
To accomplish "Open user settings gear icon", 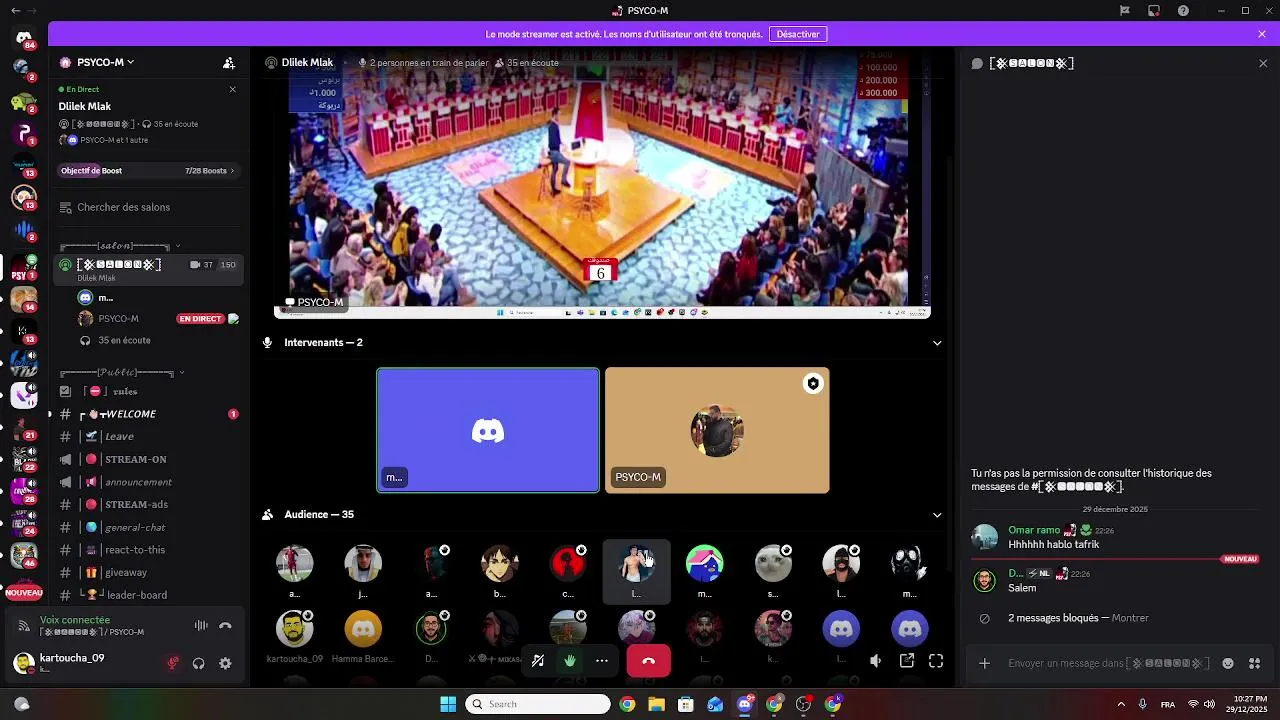I will tap(225, 663).
